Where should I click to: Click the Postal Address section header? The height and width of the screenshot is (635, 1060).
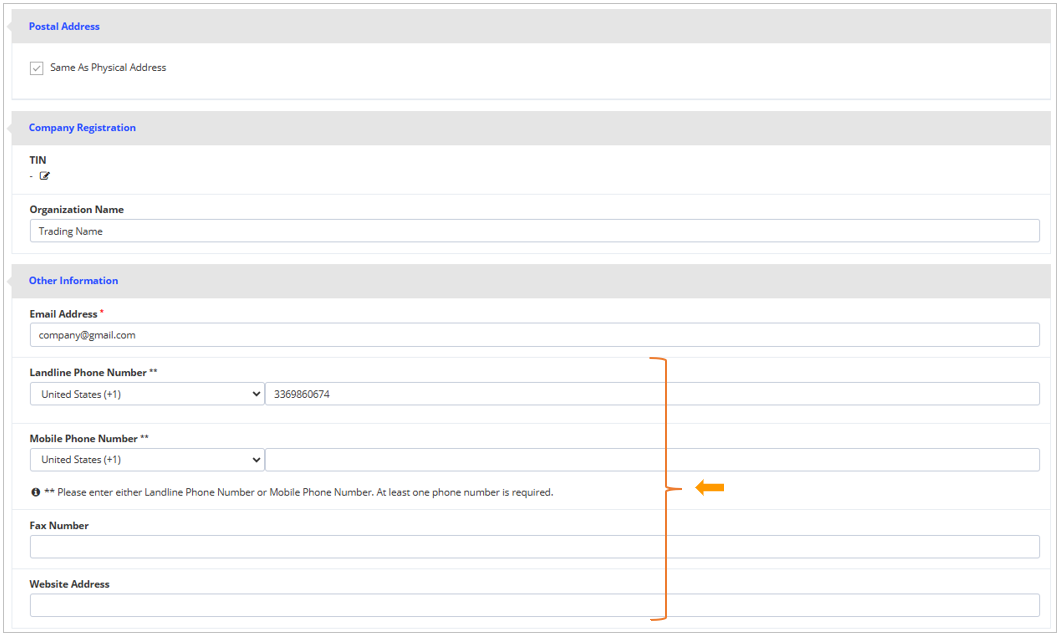click(x=64, y=25)
